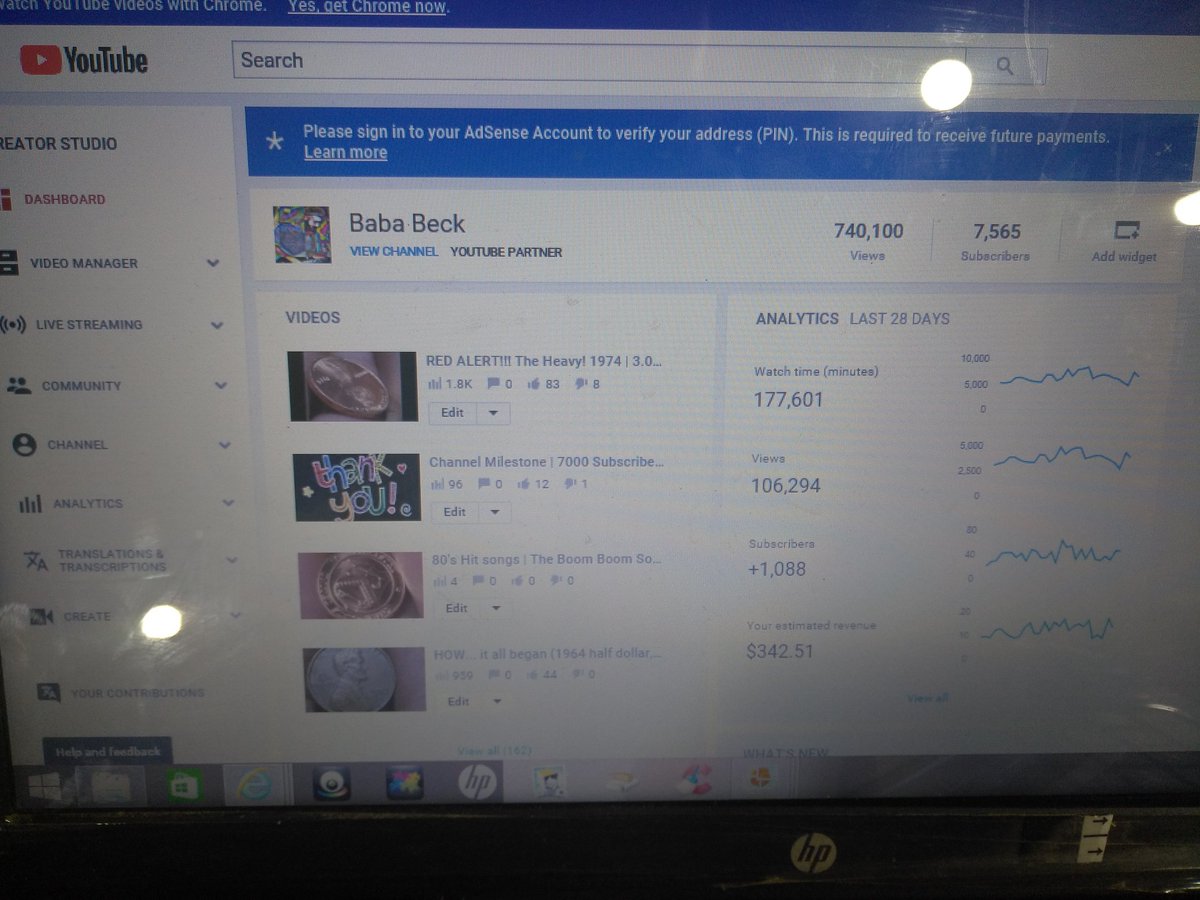Open Live Streaming section
Image resolution: width=1200 pixels, height=900 pixels.
coord(89,324)
